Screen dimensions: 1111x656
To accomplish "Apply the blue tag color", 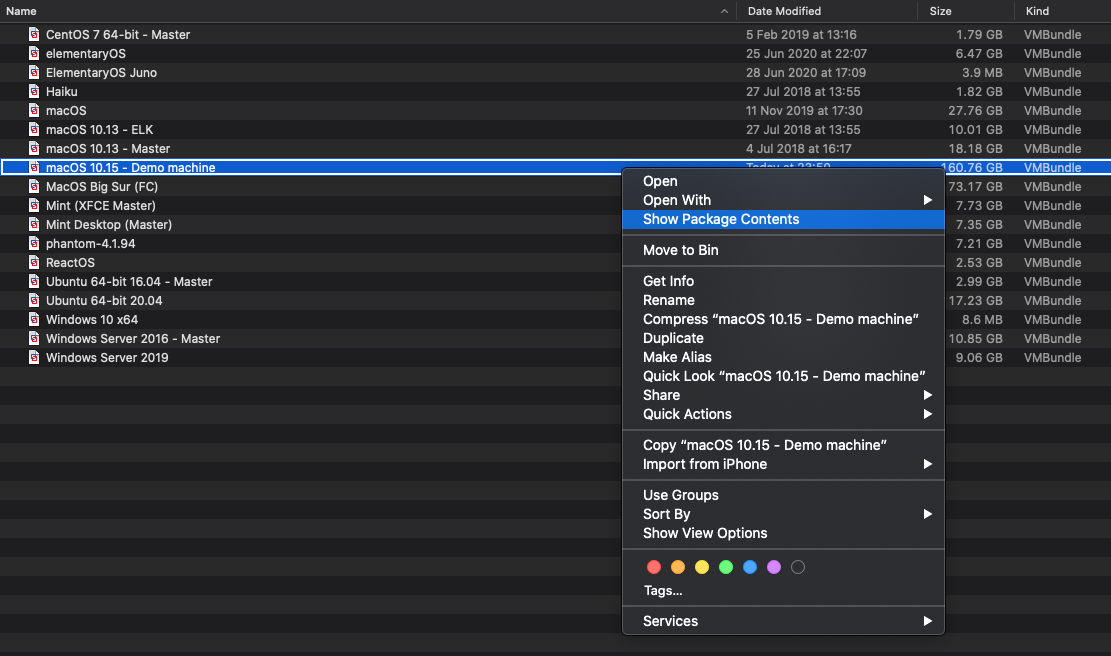I will pos(750,567).
